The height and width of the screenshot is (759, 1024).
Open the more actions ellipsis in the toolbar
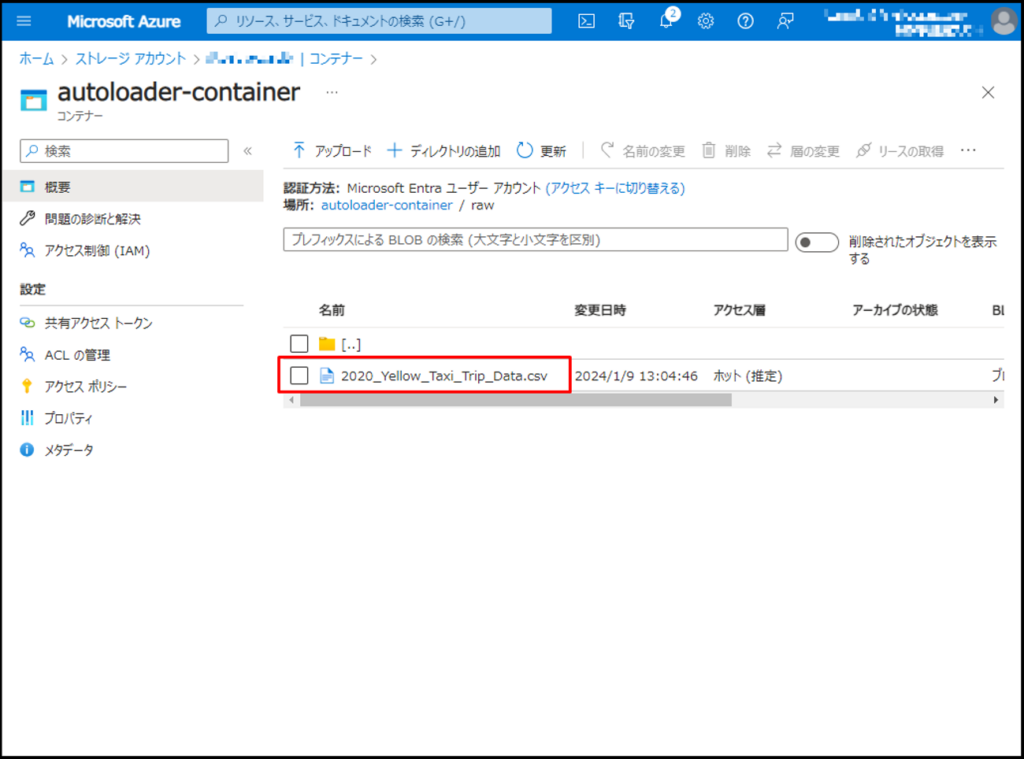[968, 150]
